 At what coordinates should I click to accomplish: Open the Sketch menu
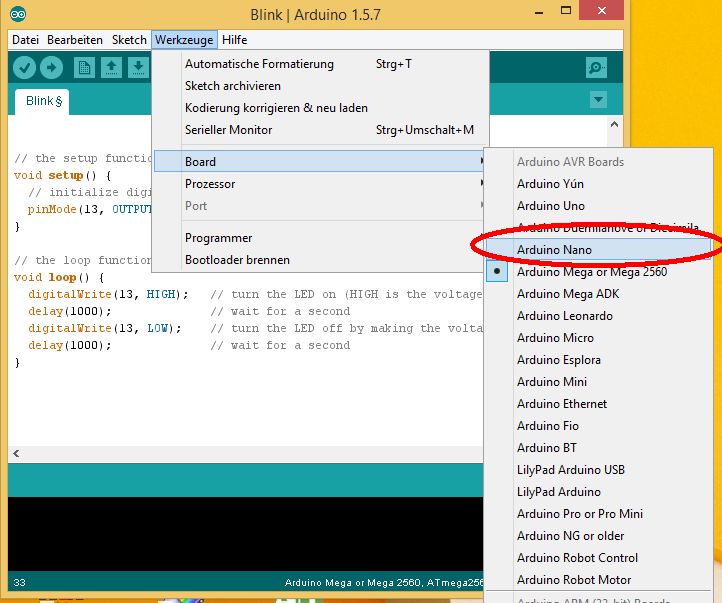click(x=129, y=40)
